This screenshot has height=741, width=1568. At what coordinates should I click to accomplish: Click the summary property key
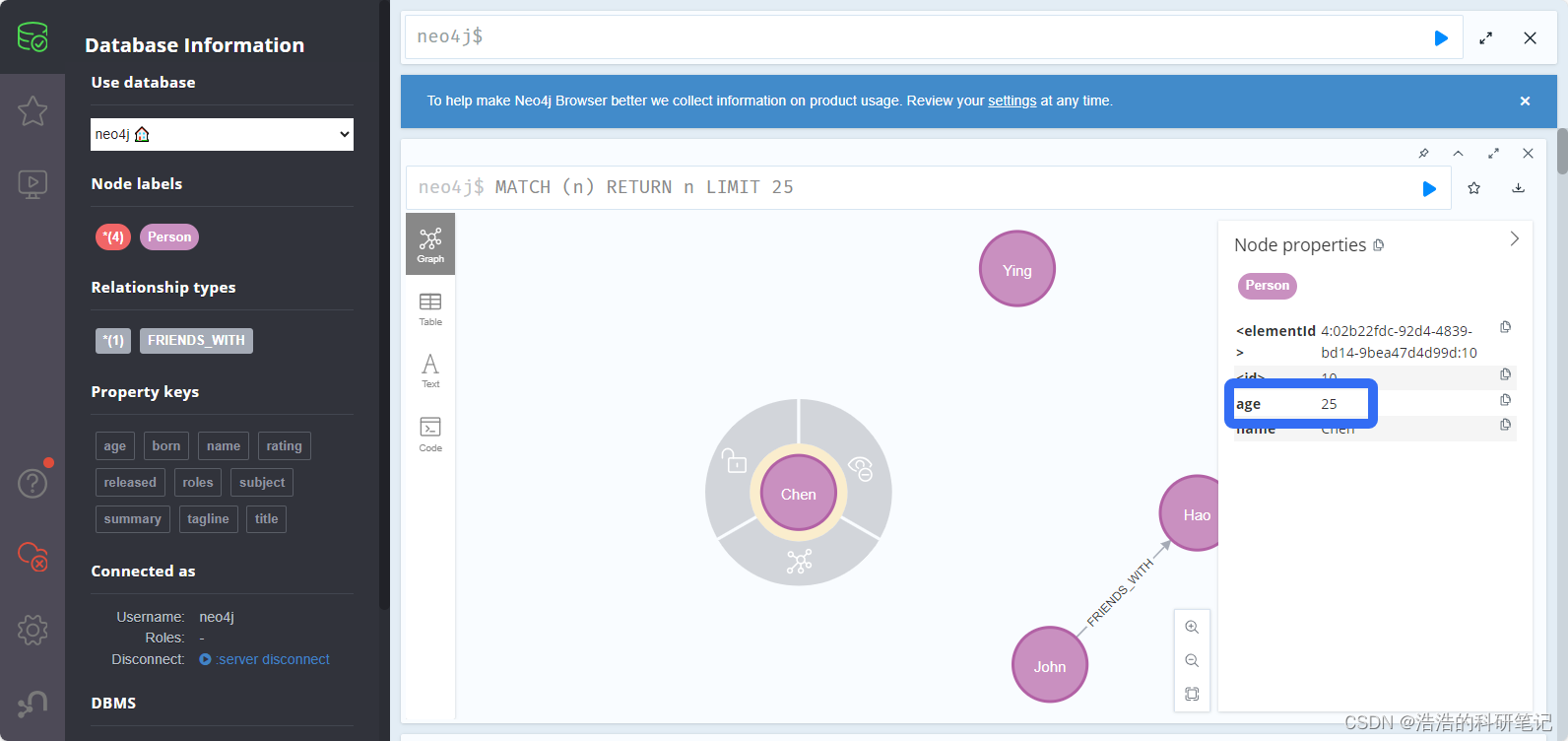[x=133, y=519]
